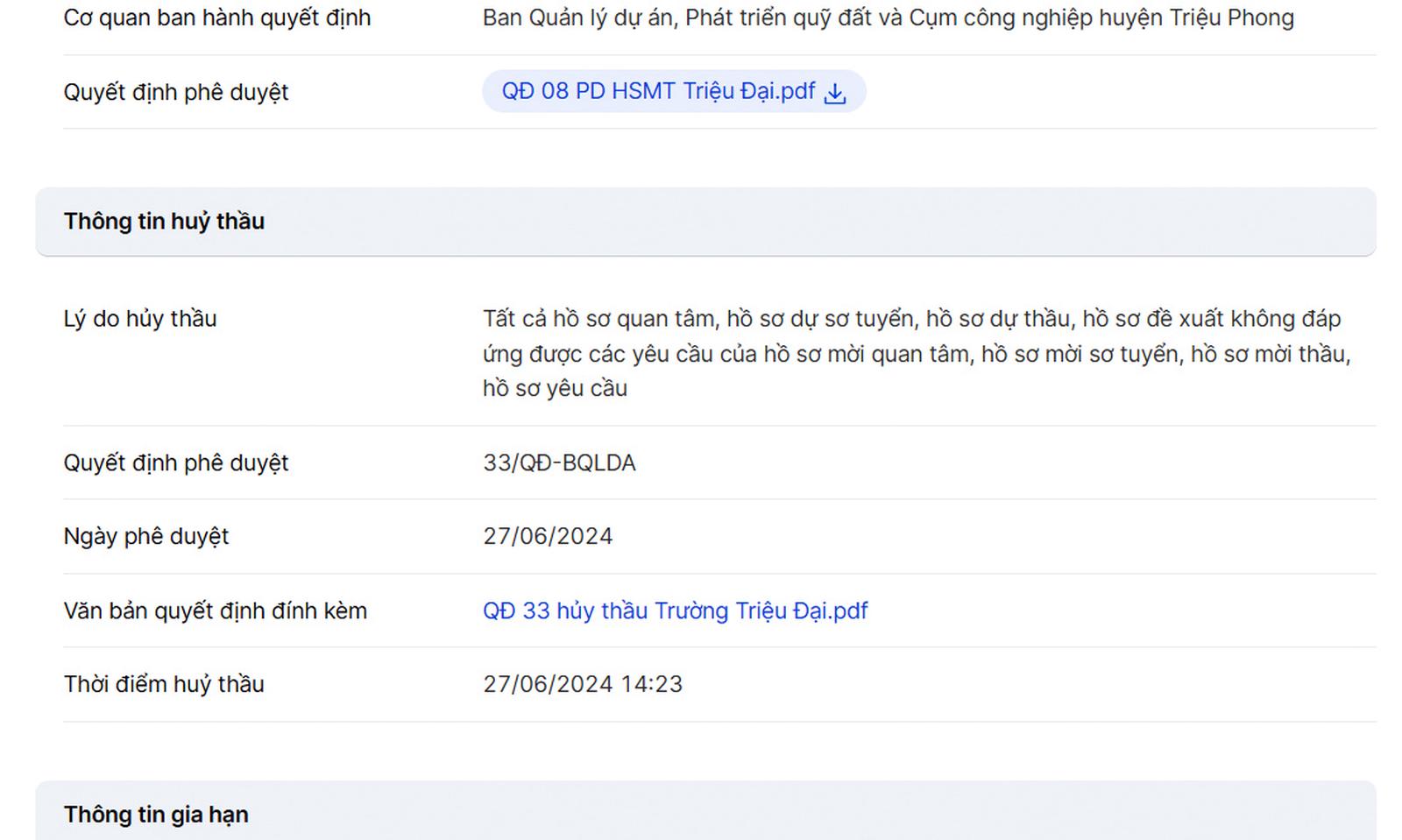This screenshot has width=1402, height=840.
Task: Open the QĐ 08 PD HSMT Triệu Đại.pdf file
Action: (x=657, y=91)
